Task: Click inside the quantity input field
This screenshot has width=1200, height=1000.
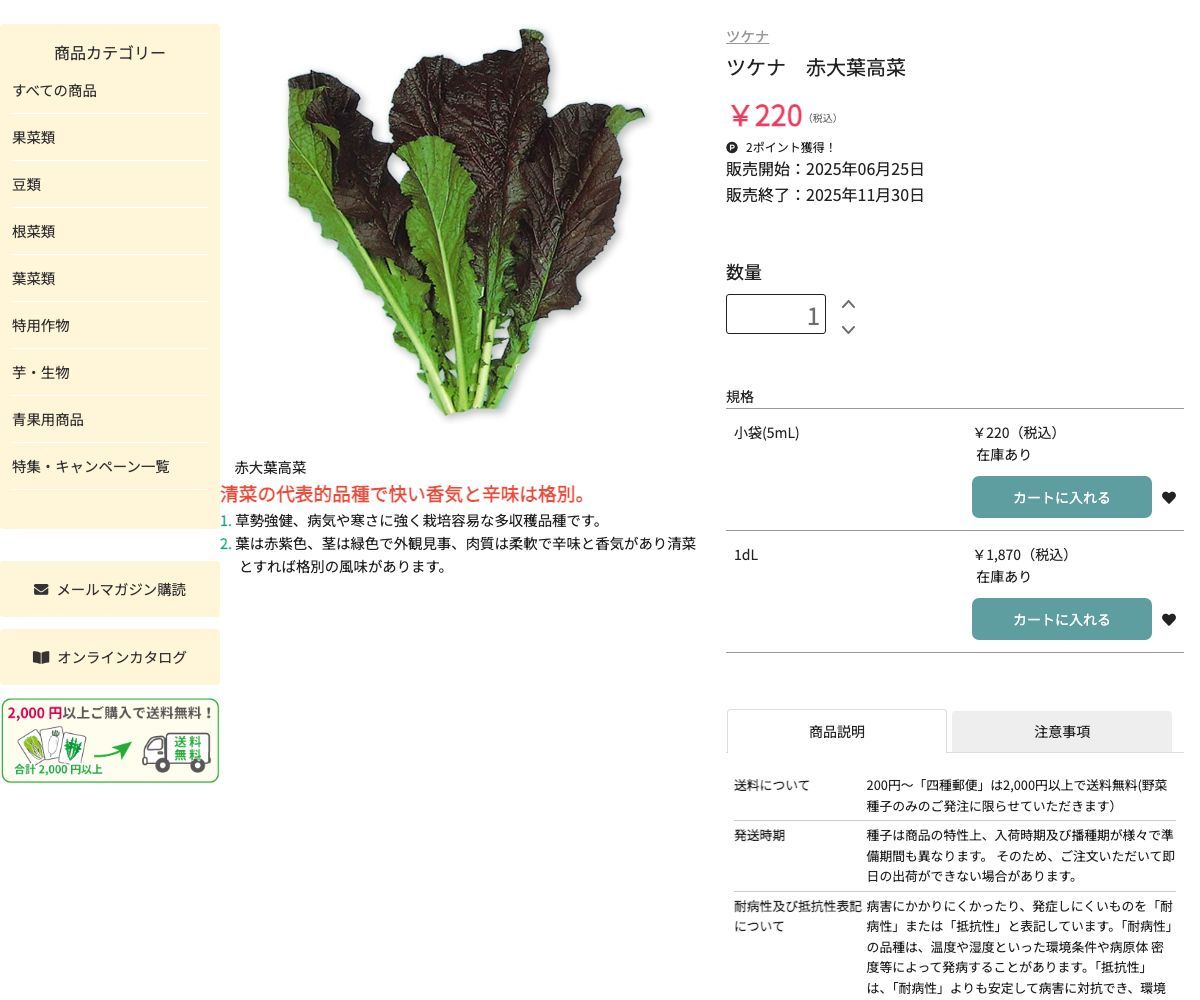Action: click(x=776, y=314)
